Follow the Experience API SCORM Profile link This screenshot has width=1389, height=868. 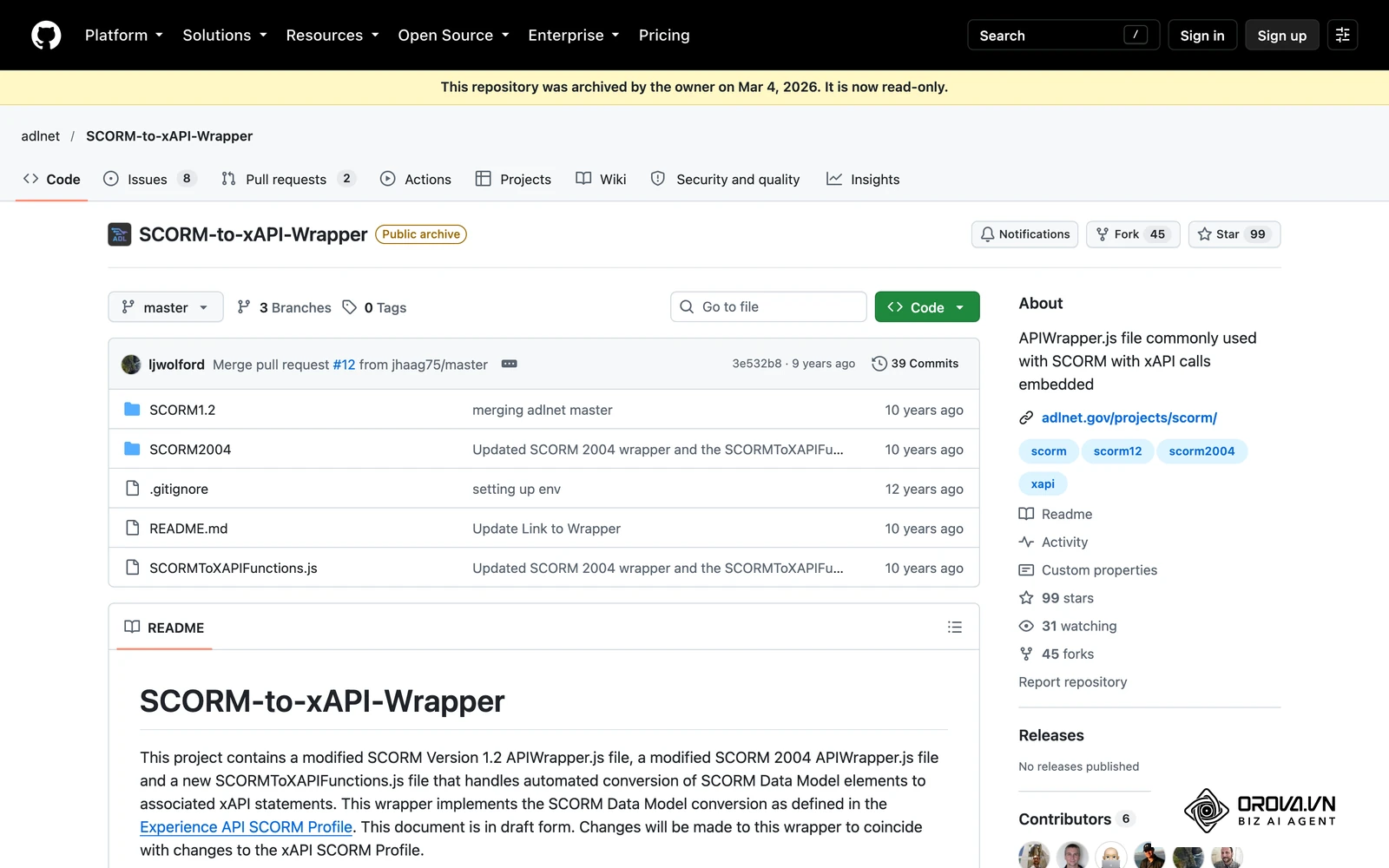[x=247, y=827]
